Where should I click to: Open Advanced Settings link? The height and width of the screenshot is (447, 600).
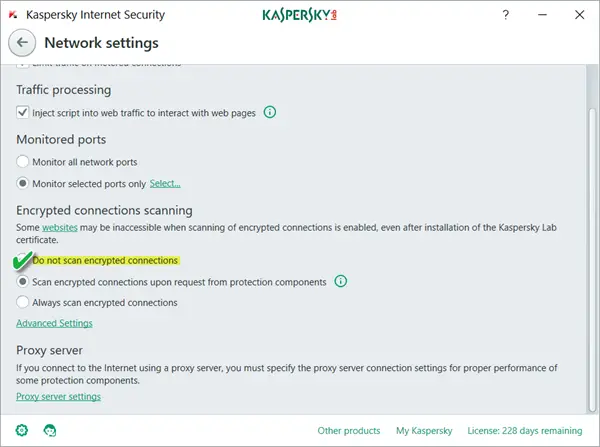(54, 323)
